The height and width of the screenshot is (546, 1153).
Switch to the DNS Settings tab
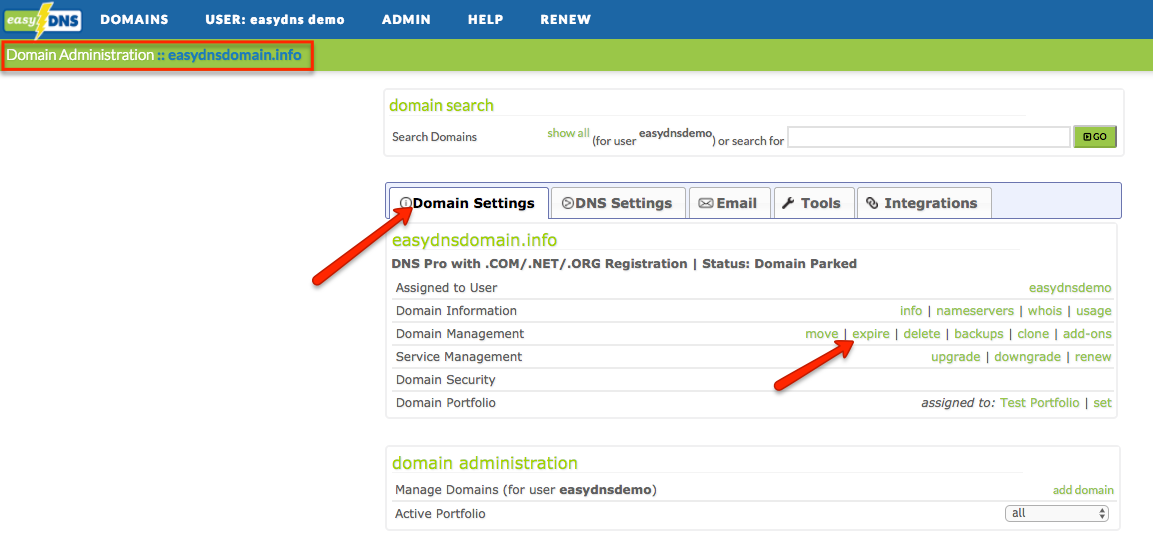(x=618, y=203)
